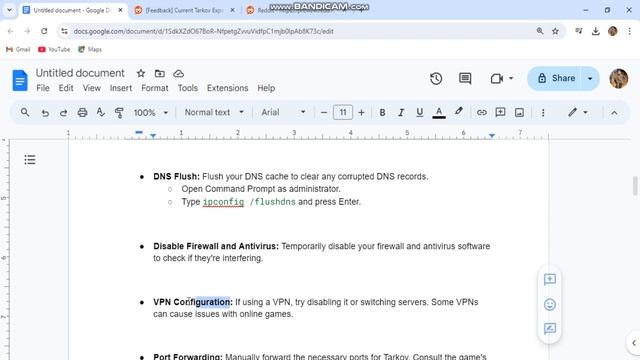Screen dimensions: 640x360
Task: Suggest edits from side margin panel
Action: click(550, 329)
